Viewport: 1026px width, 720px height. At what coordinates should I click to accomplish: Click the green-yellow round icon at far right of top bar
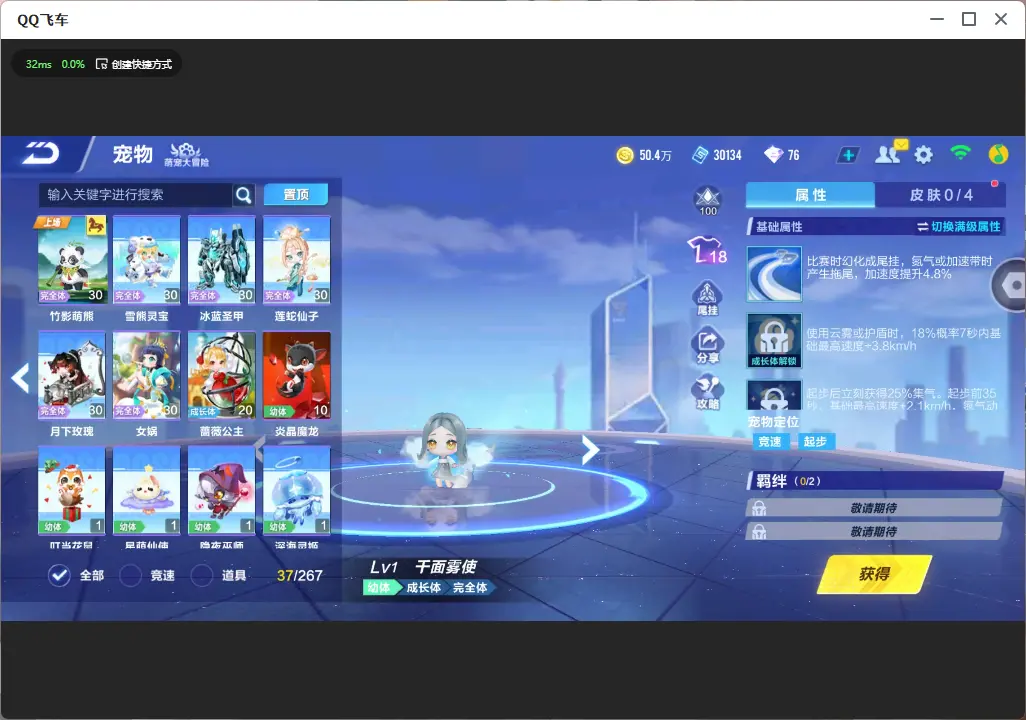pos(997,154)
